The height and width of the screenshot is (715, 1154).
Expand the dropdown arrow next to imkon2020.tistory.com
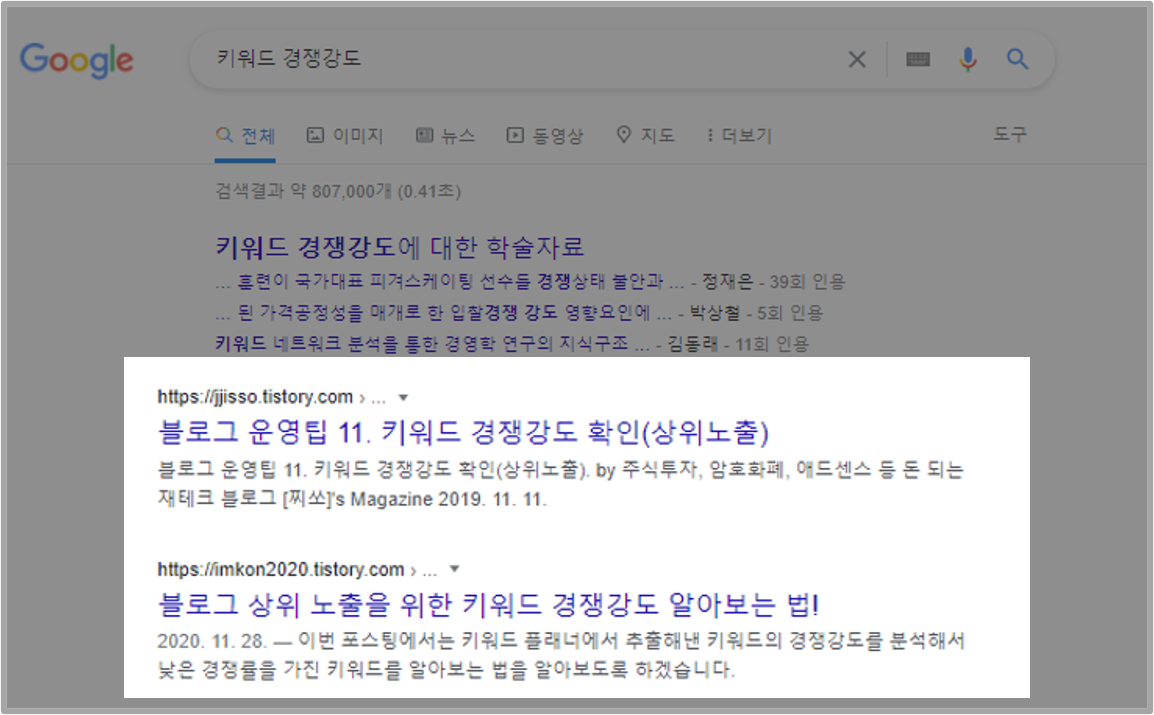click(455, 568)
